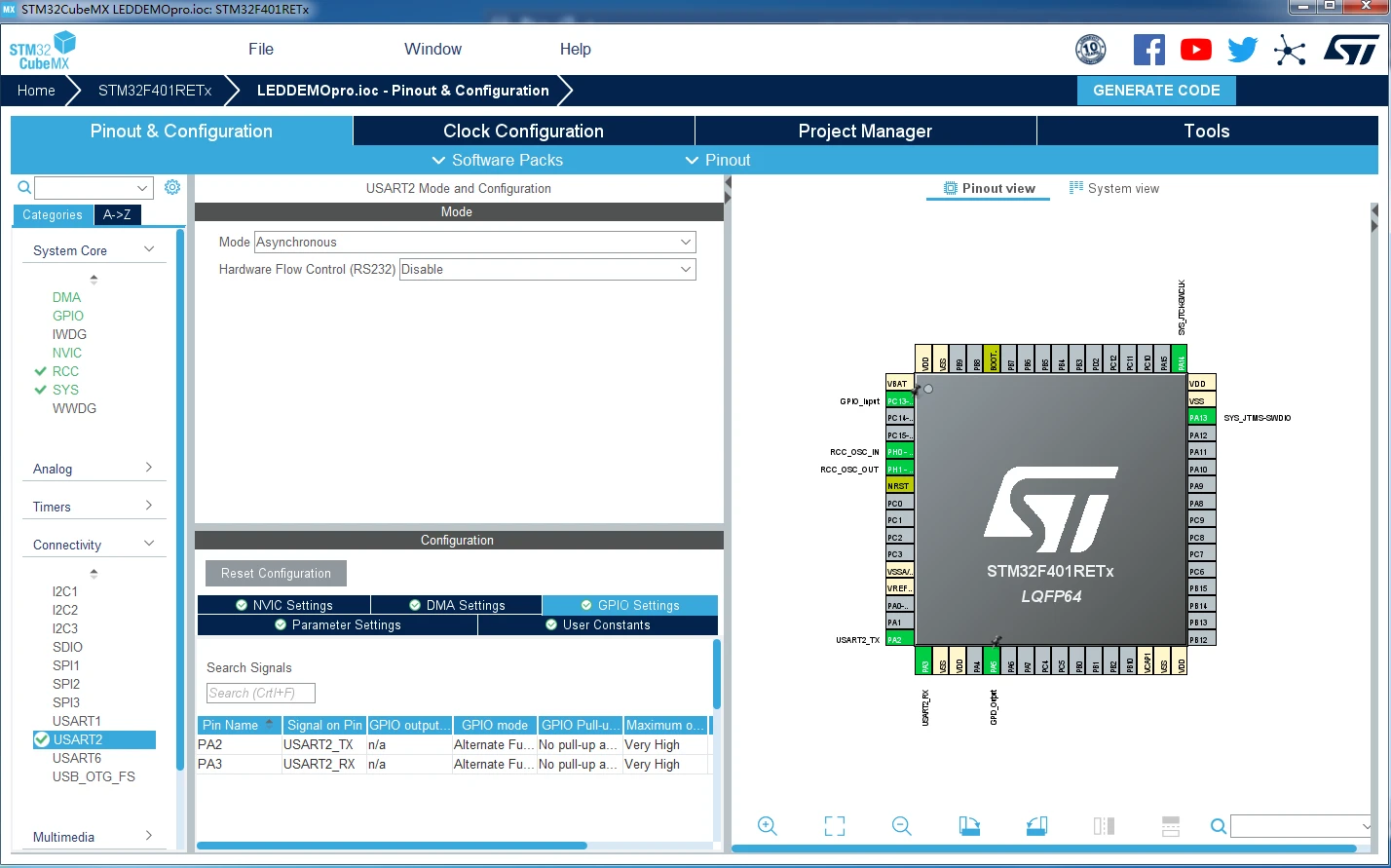Open the Mode dropdown set to Asynchronous
The image size is (1391, 868).
point(475,242)
